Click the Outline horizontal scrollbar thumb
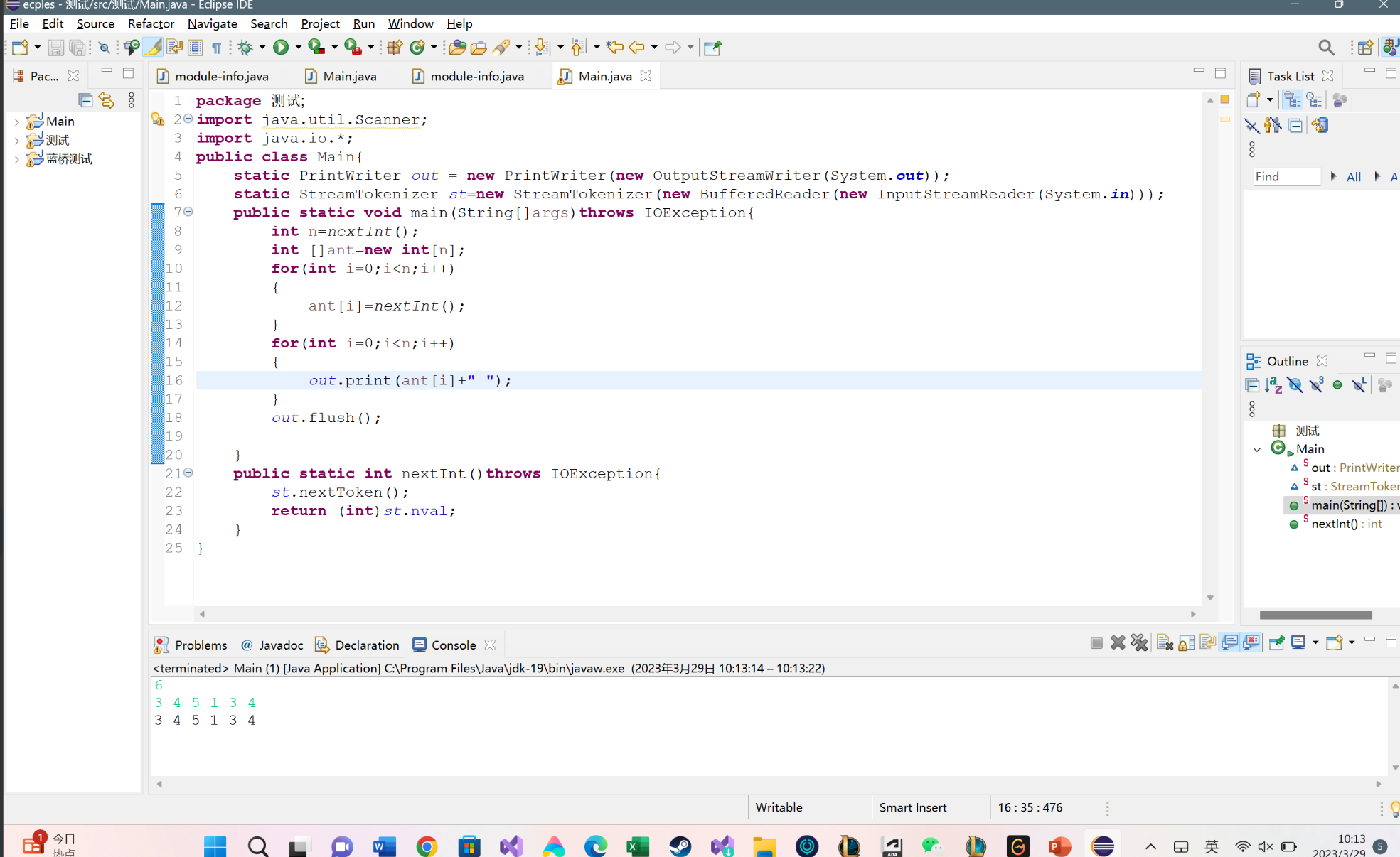The image size is (1400, 857). [x=1315, y=615]
